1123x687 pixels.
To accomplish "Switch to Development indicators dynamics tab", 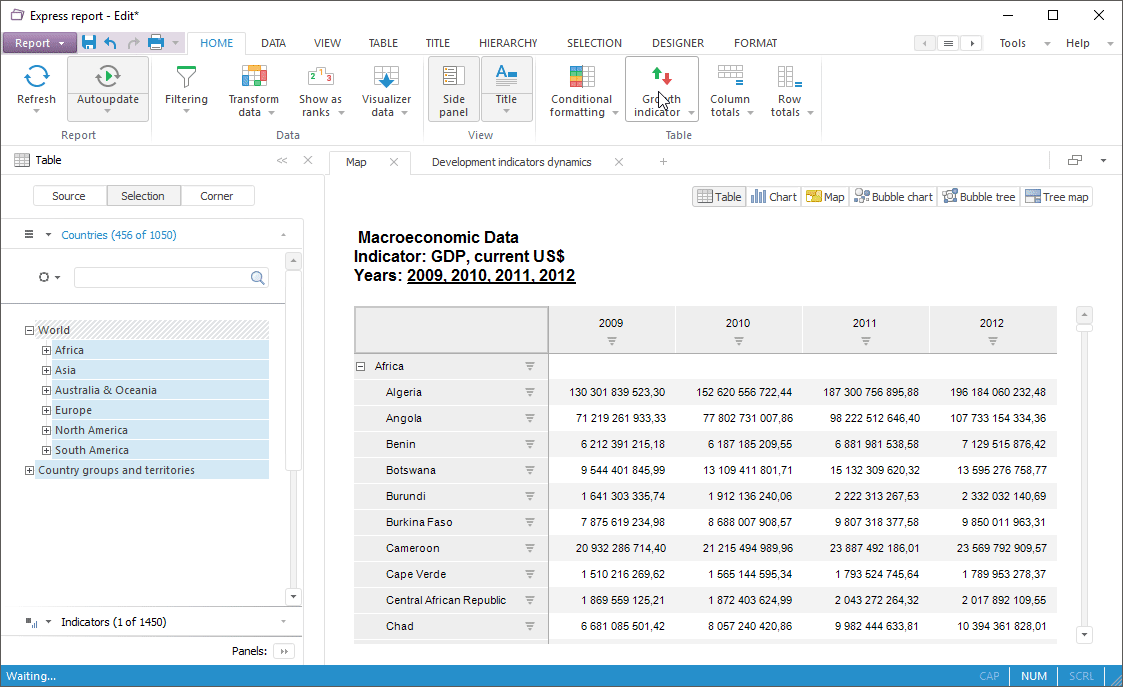I will coord(511,162).
